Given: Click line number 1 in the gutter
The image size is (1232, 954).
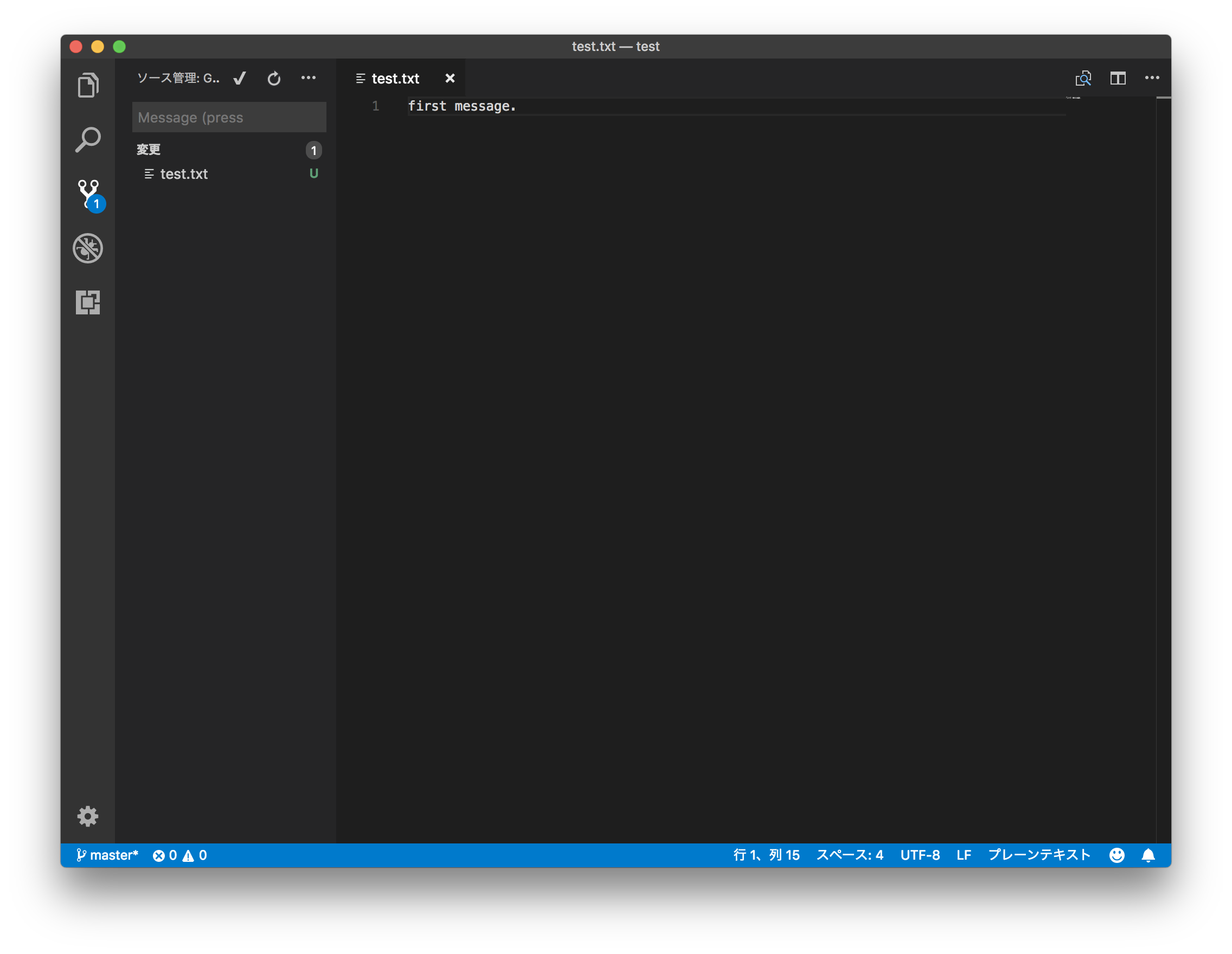Looking at the screenshot, I should tap(376, 106).
